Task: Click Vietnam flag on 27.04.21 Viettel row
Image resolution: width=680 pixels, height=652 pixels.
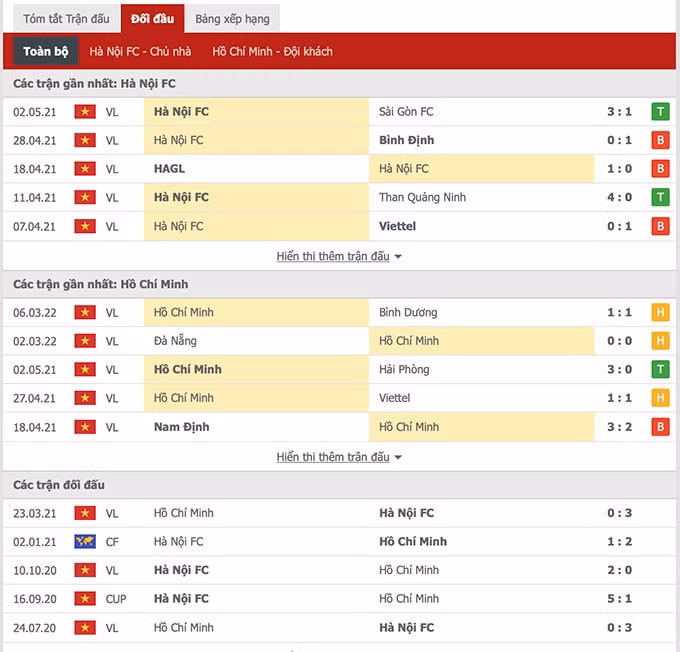Action: point(85,398)
